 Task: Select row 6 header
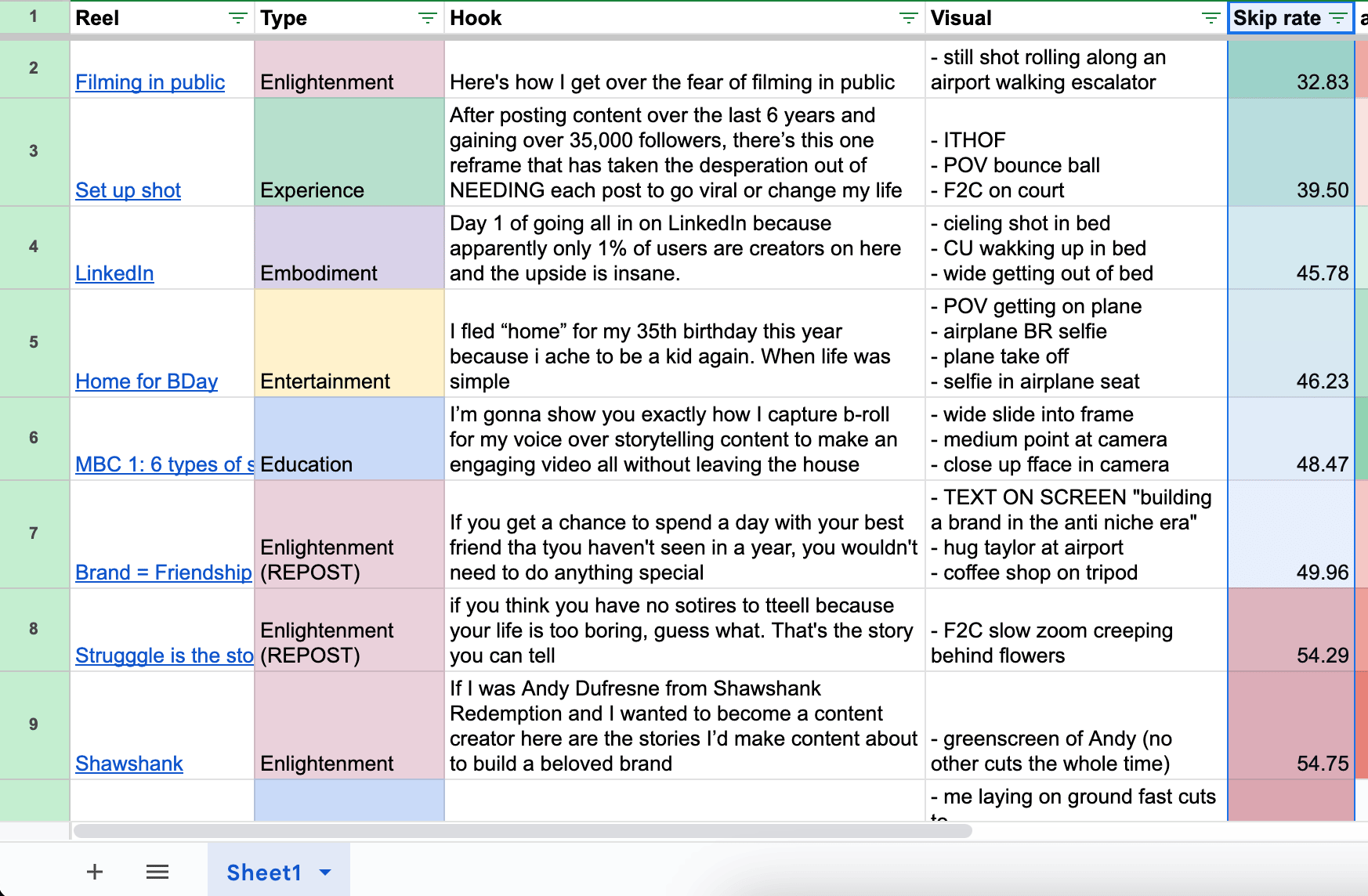click(34, 438)
